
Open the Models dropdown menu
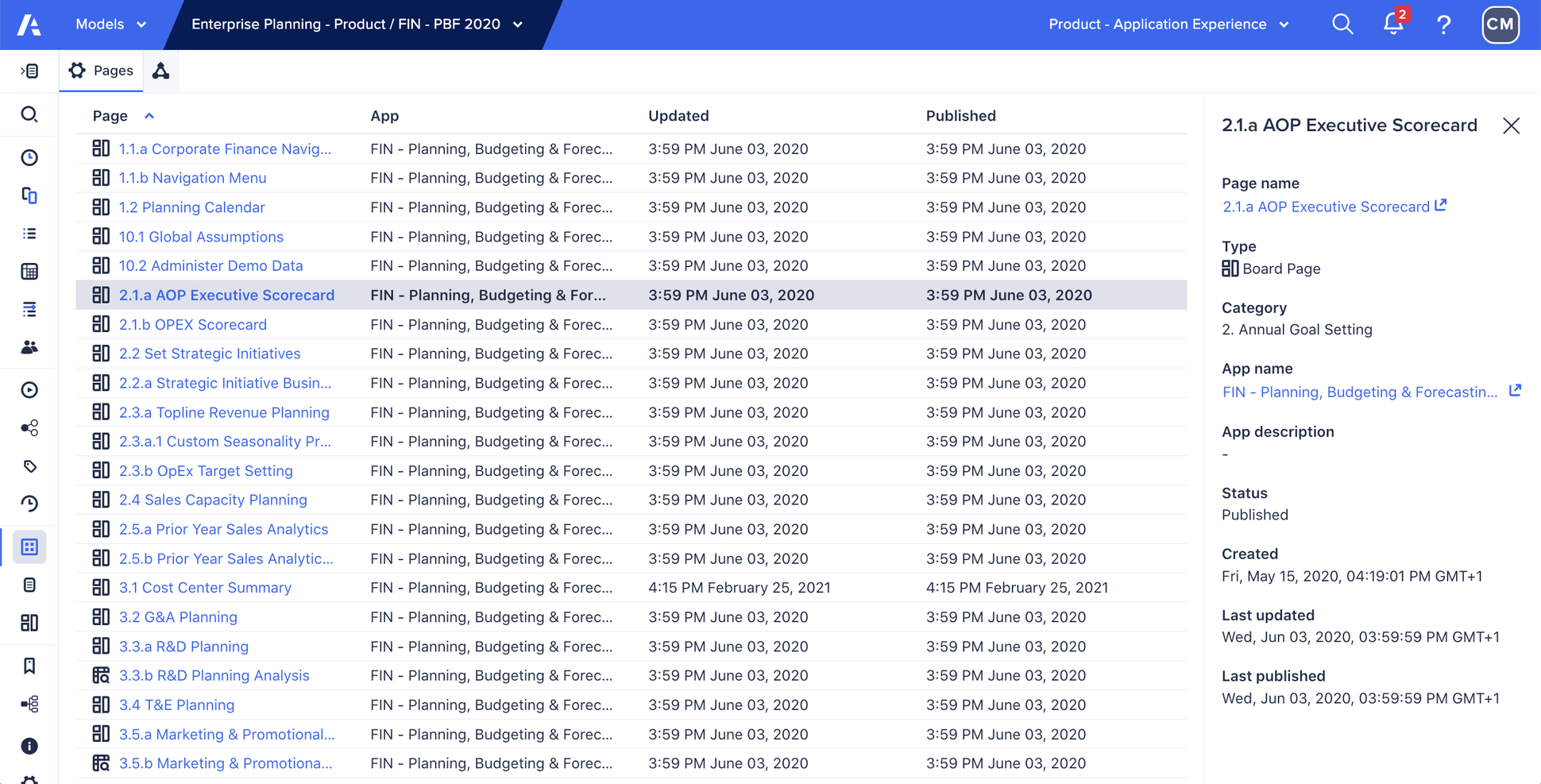110,24
